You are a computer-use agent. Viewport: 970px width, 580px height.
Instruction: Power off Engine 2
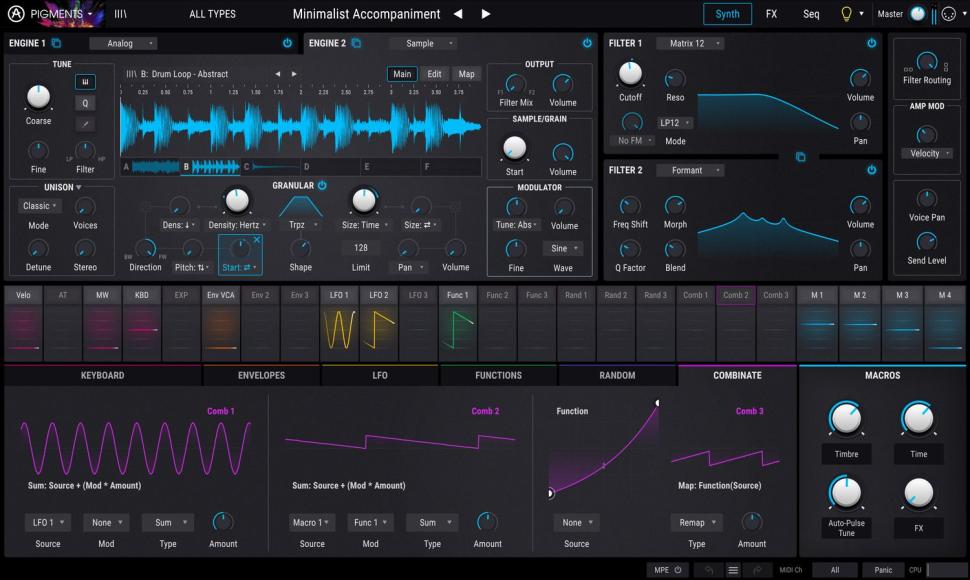[588, 43]
